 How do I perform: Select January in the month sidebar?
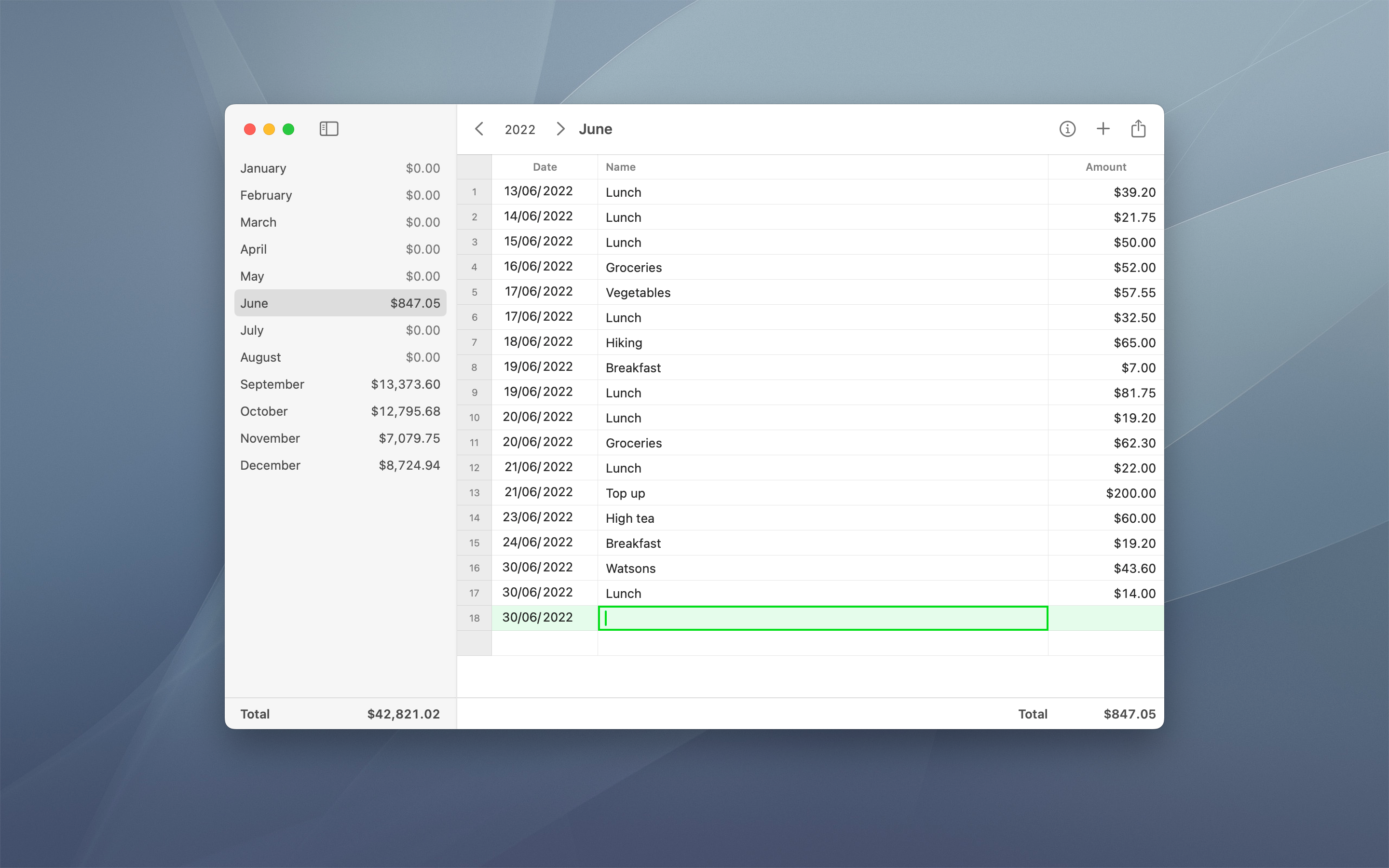[x=340, y=168]
